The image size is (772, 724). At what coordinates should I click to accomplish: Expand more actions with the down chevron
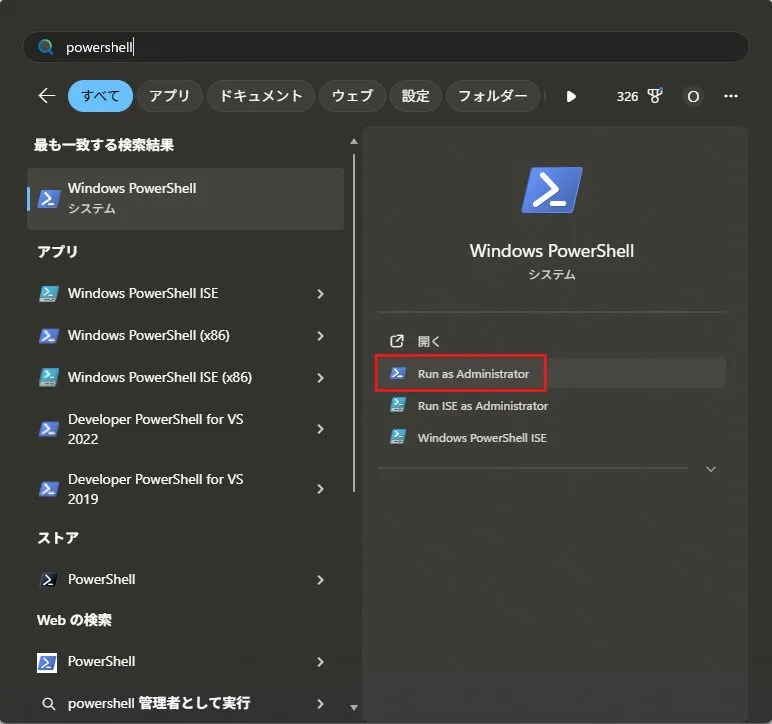[710, 469]
